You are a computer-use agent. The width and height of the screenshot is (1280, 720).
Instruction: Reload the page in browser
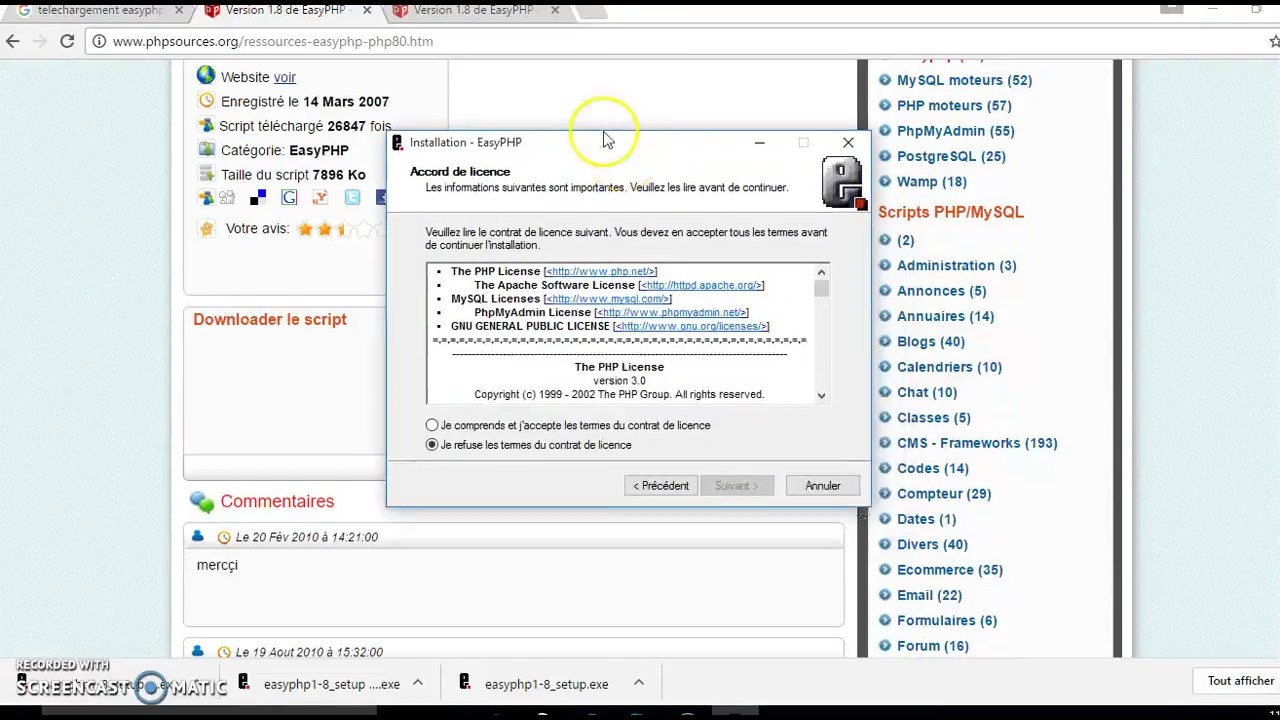click(x=67, y=41)
